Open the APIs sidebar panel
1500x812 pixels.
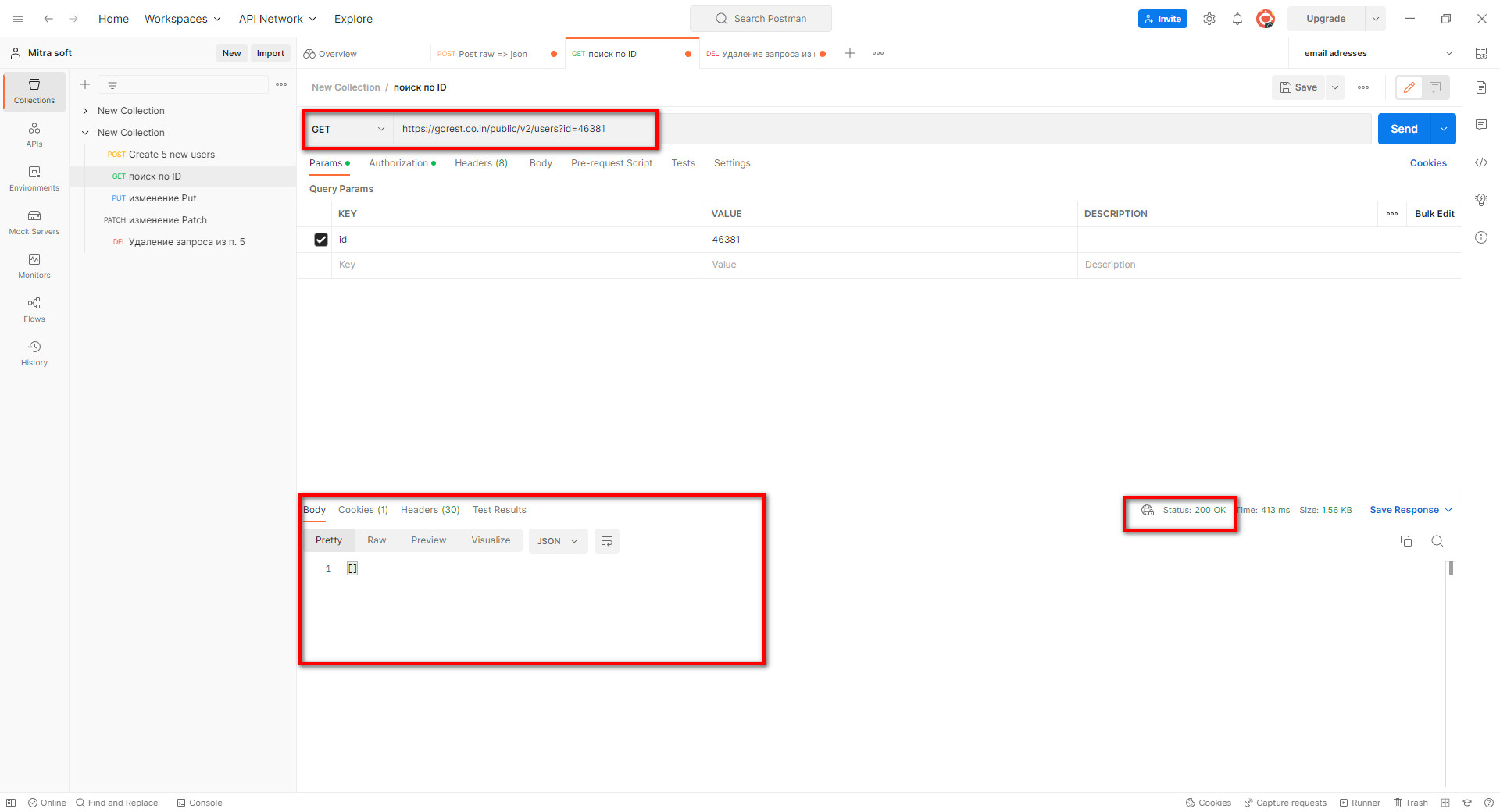click(34, 135)
